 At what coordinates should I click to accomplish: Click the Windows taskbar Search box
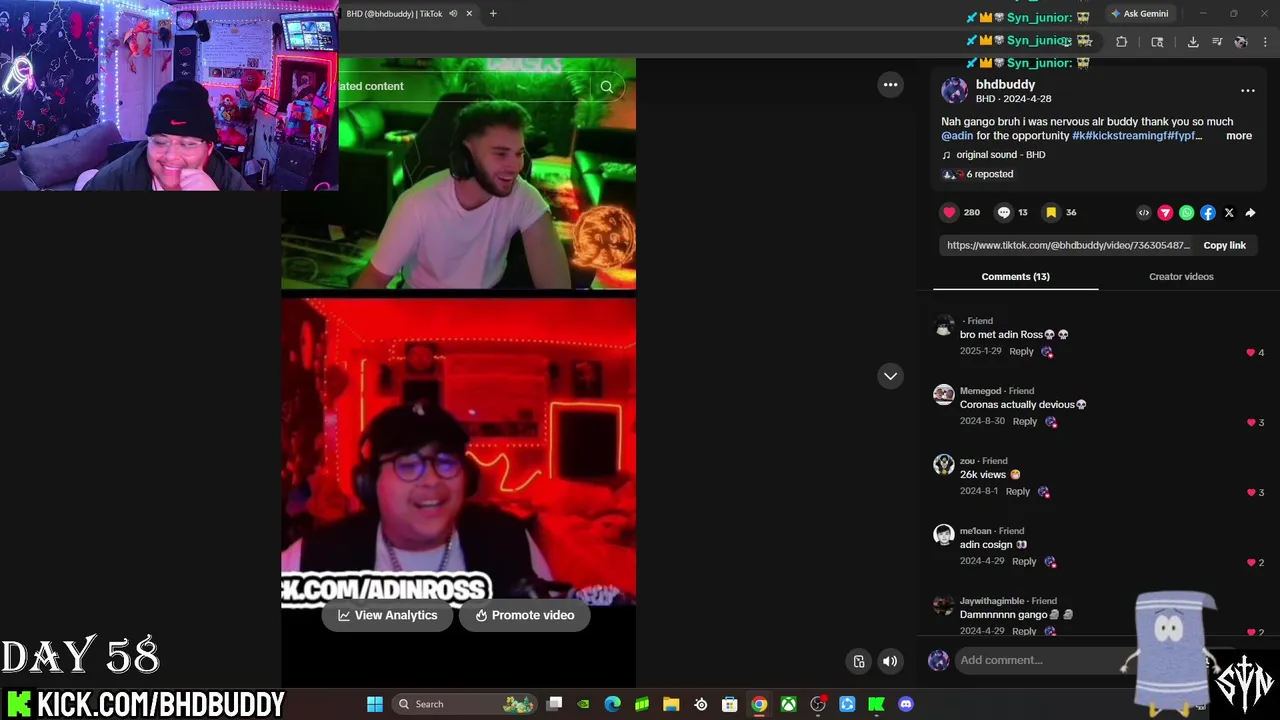click(x=465, y=704)
